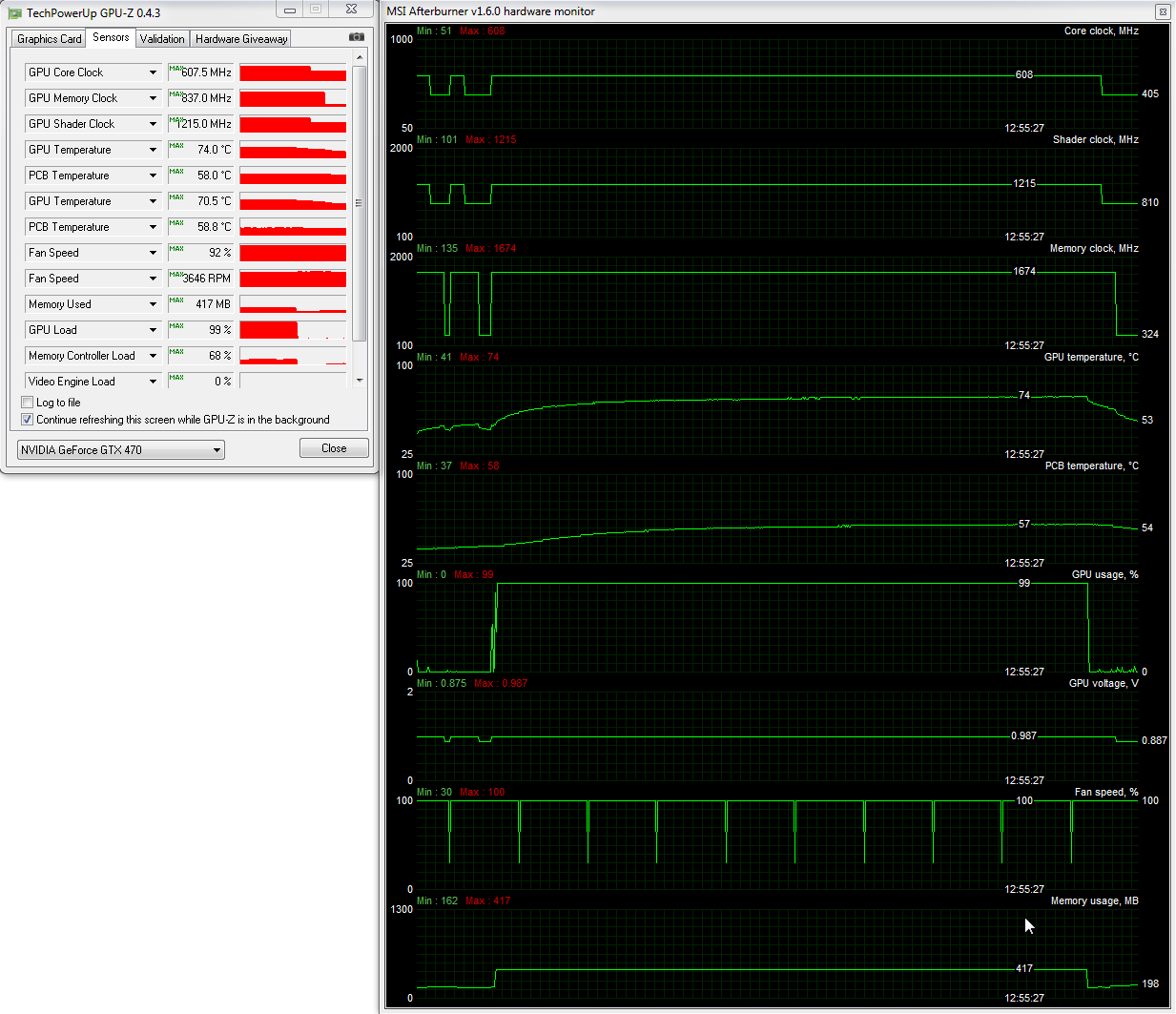
Task: Open PCB Temperature dropdown reading 58.0 °C
Action: (x=153, y=176)
